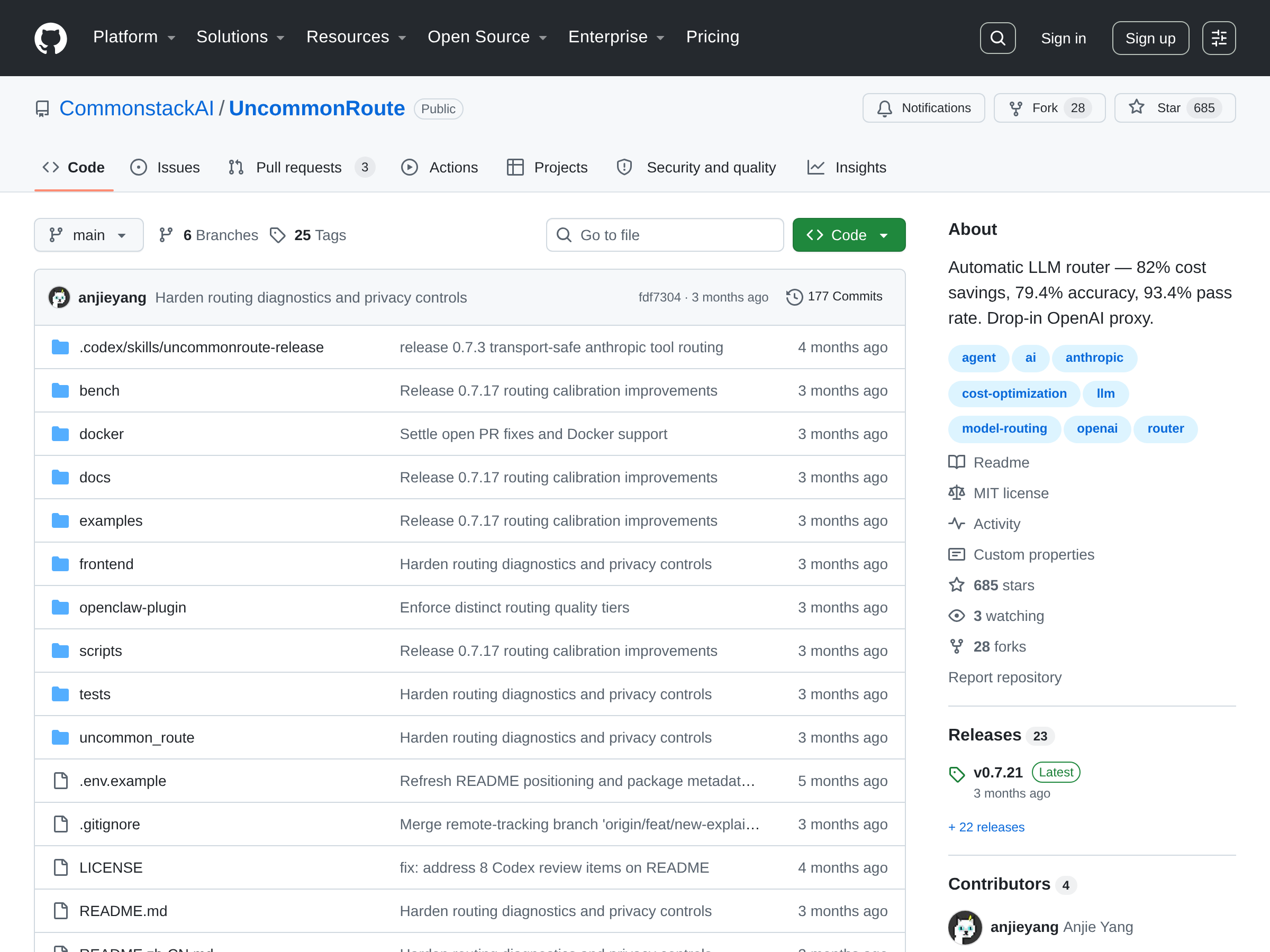Screen dimensions: 1270x952
Task: Click the .codex/skills folder icon
Action: [60, 347]
